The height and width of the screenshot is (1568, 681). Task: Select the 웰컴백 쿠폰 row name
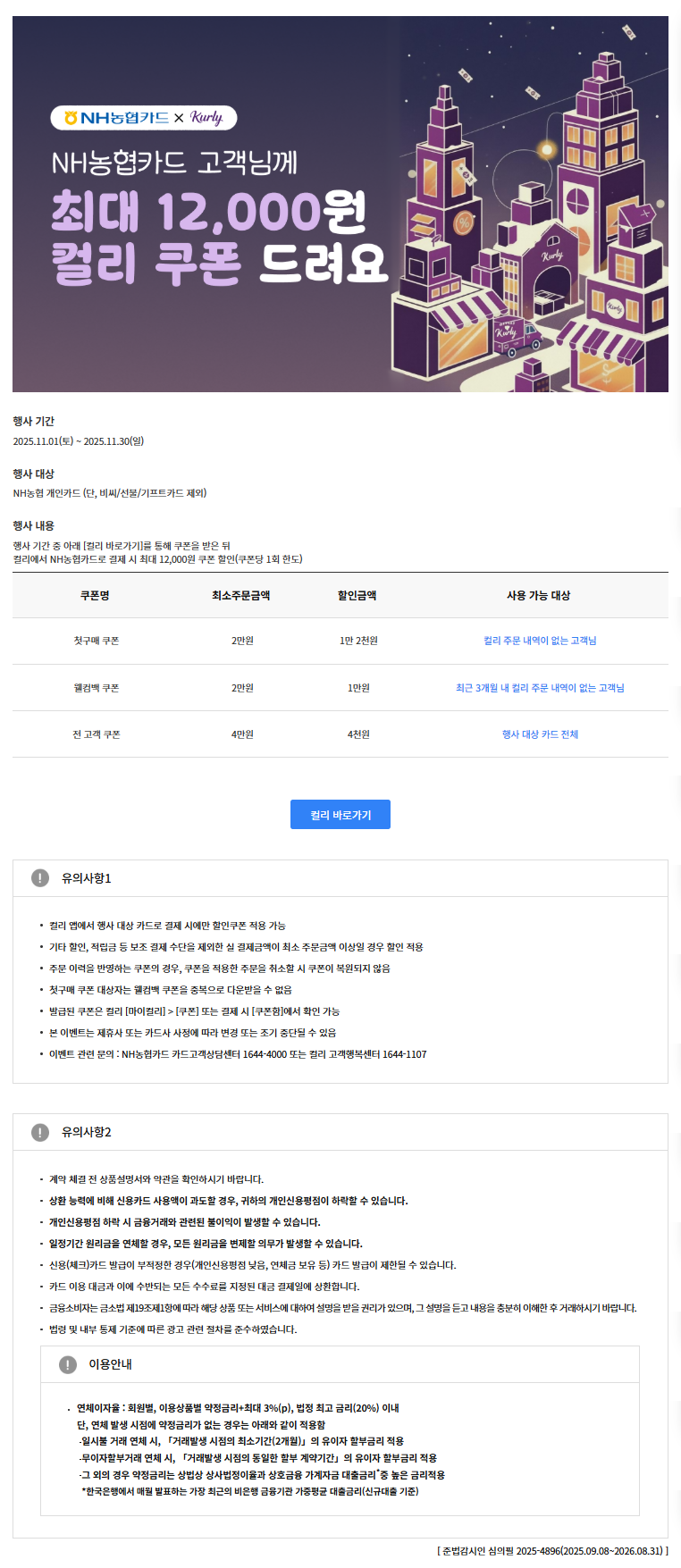point(96,688)
